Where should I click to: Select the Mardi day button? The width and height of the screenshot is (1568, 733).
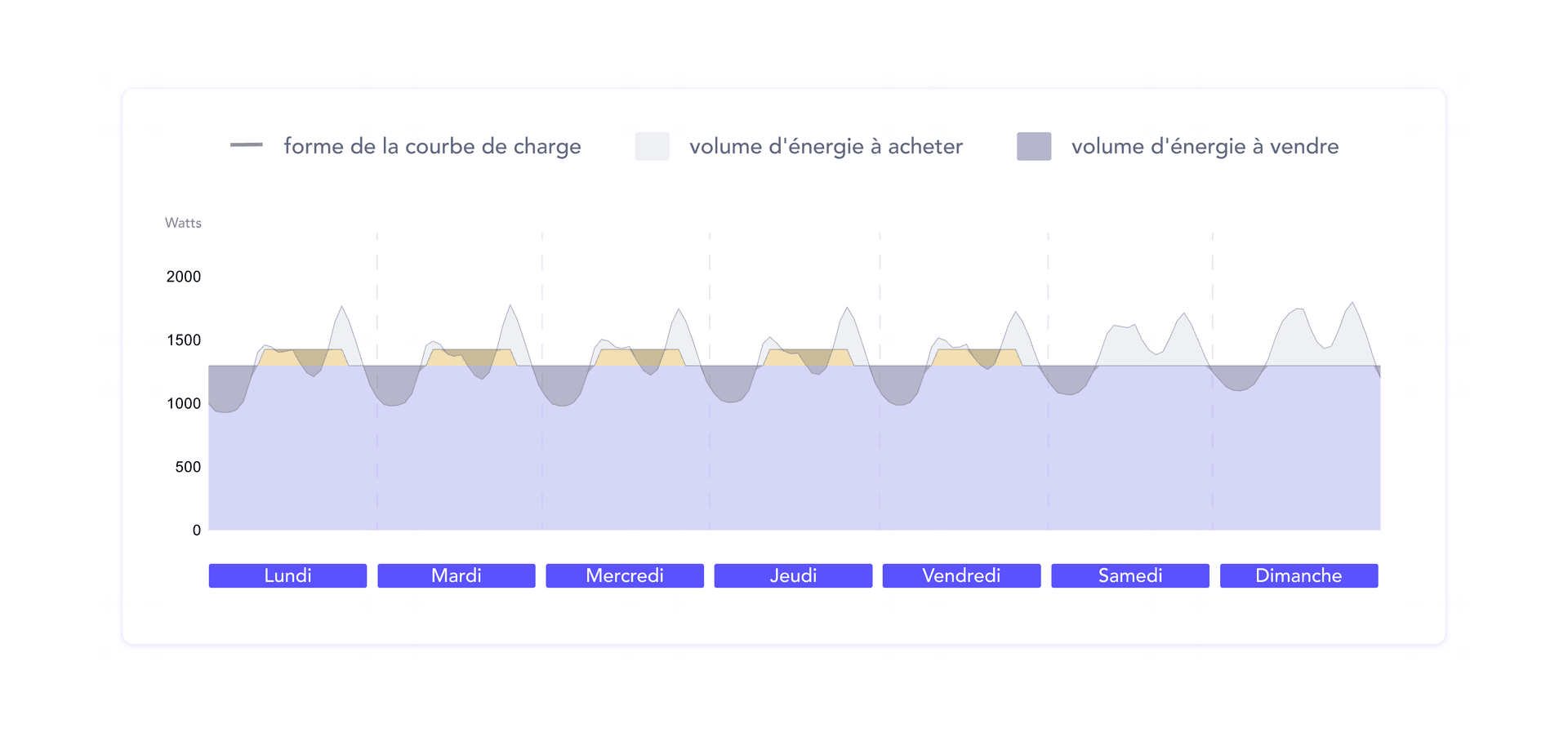tap(456, 575)
